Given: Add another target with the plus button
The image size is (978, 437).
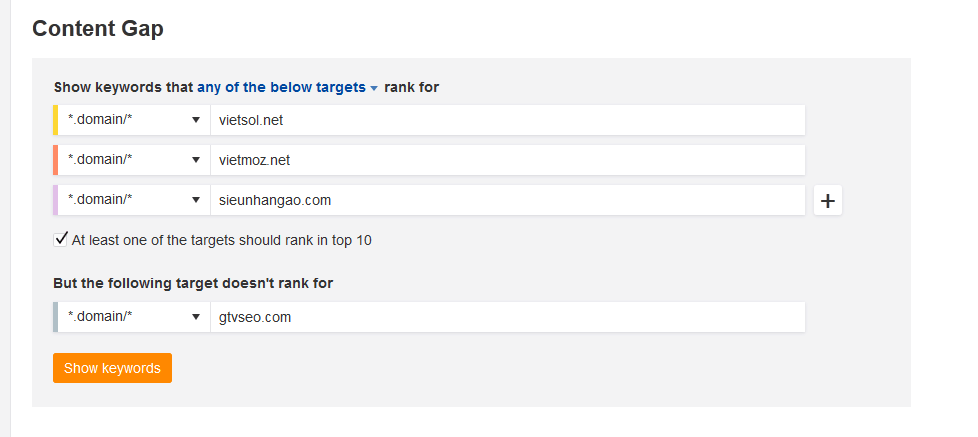Looking at the screenshot, I should tap(827, 201).
